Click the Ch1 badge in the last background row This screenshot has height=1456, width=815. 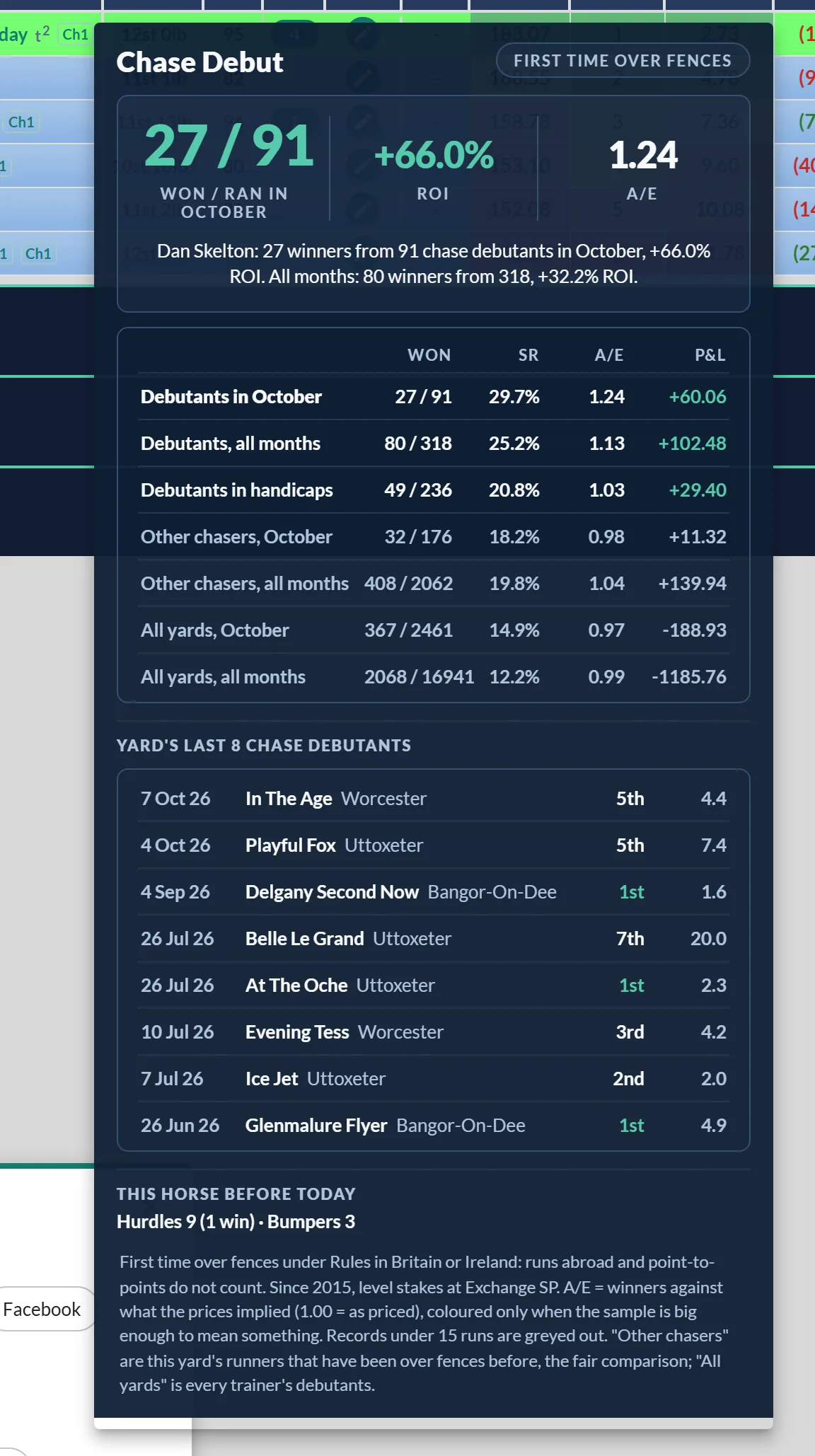pos(38,253)
